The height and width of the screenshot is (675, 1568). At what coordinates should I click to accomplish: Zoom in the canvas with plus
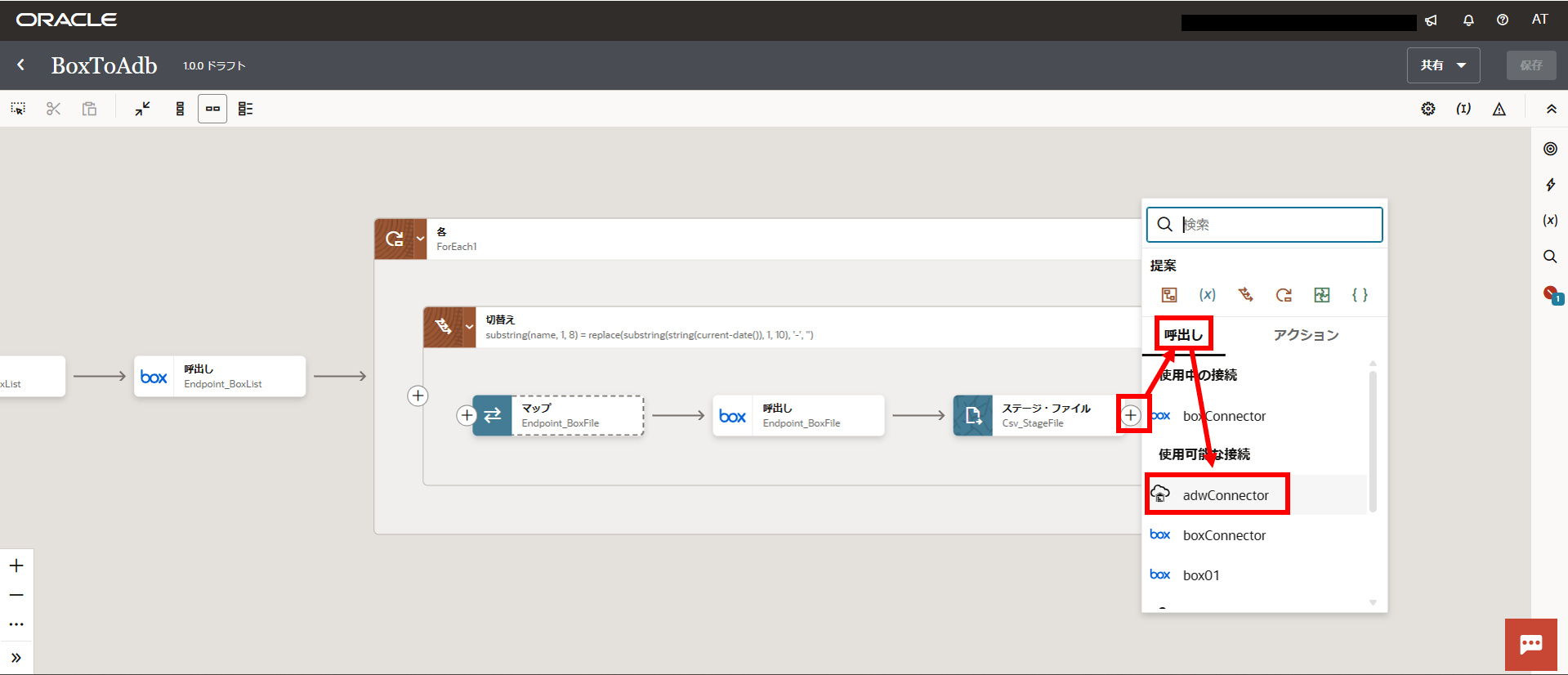point(16,565)
